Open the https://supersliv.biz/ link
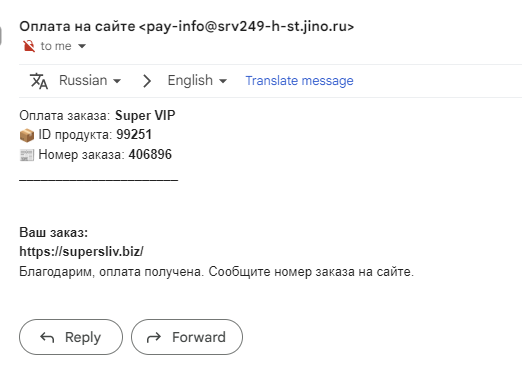The width and height of the screenshot is (522, 374). (81, 251)
